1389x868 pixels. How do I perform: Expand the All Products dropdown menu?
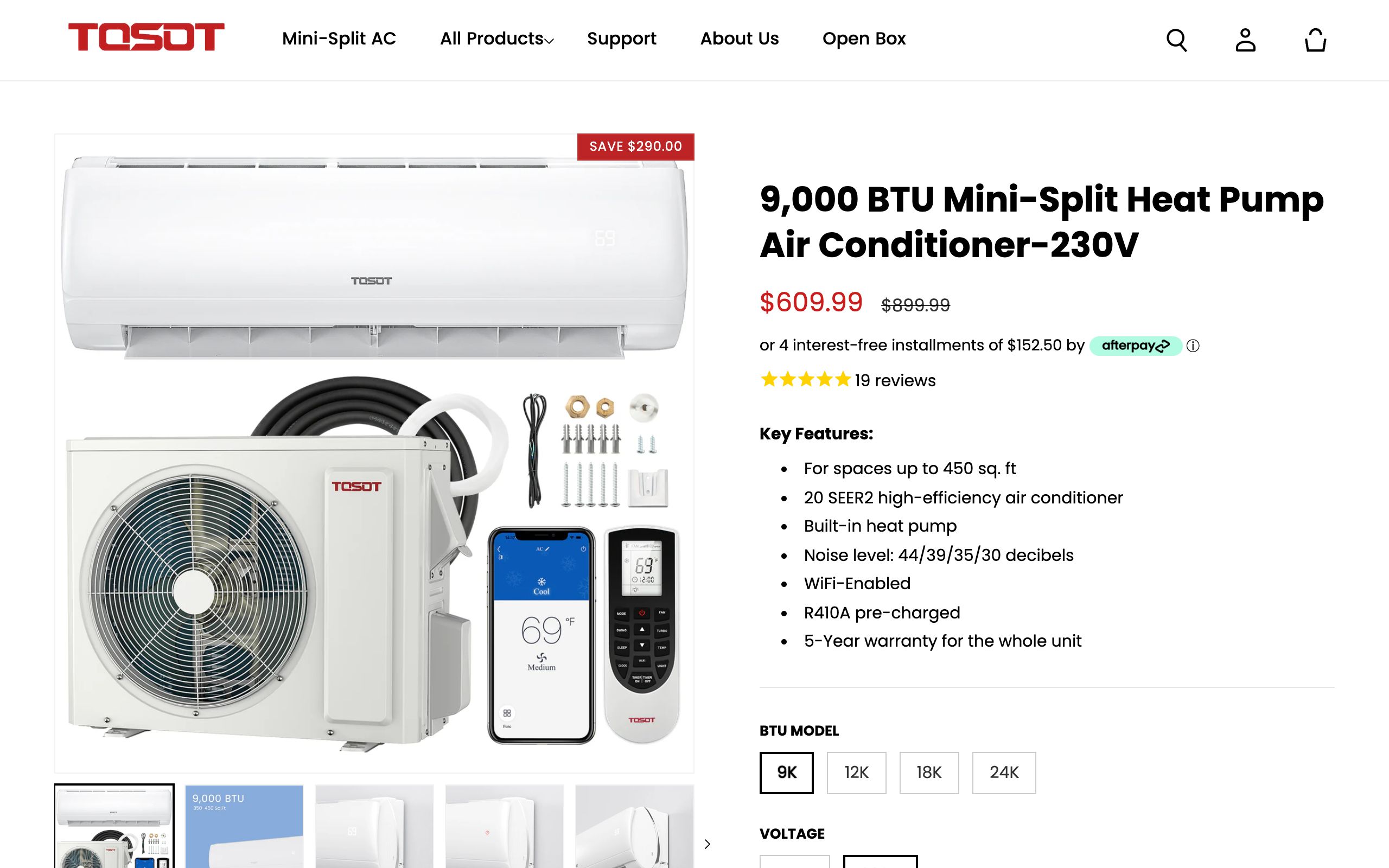496,39
